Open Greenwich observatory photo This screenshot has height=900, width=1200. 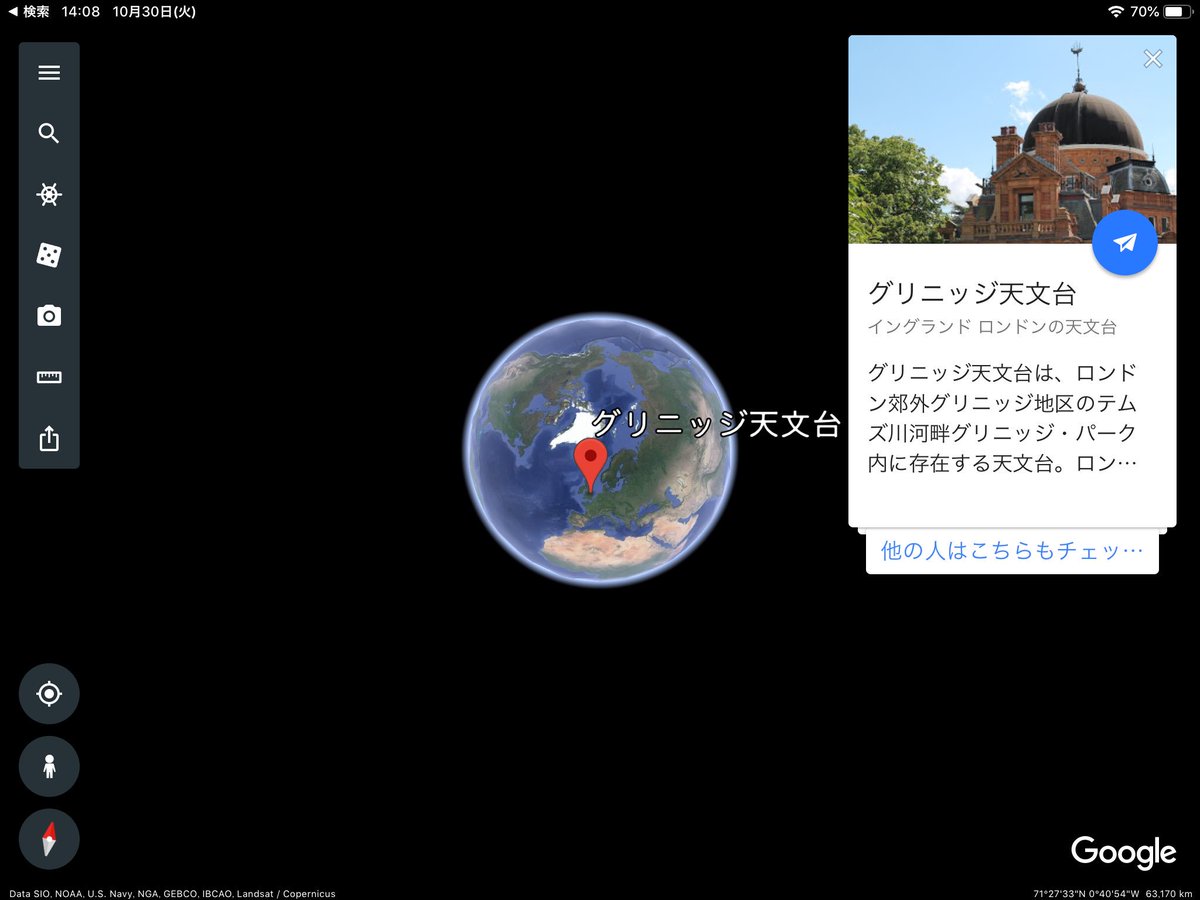tap(1012, 139)
